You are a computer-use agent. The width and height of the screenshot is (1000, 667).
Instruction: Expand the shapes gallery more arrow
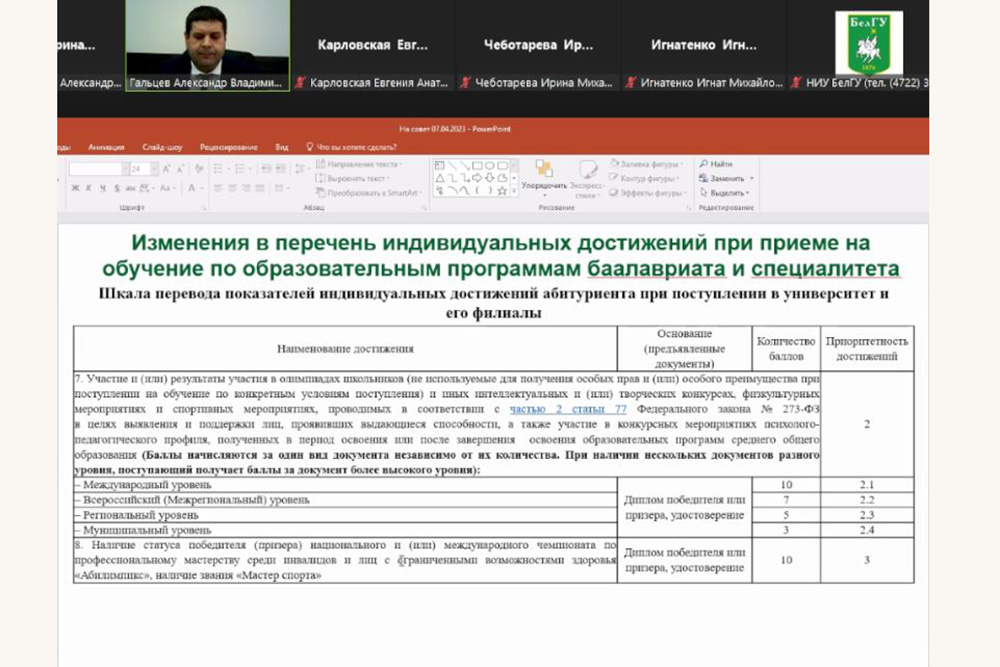pos(514,190)
